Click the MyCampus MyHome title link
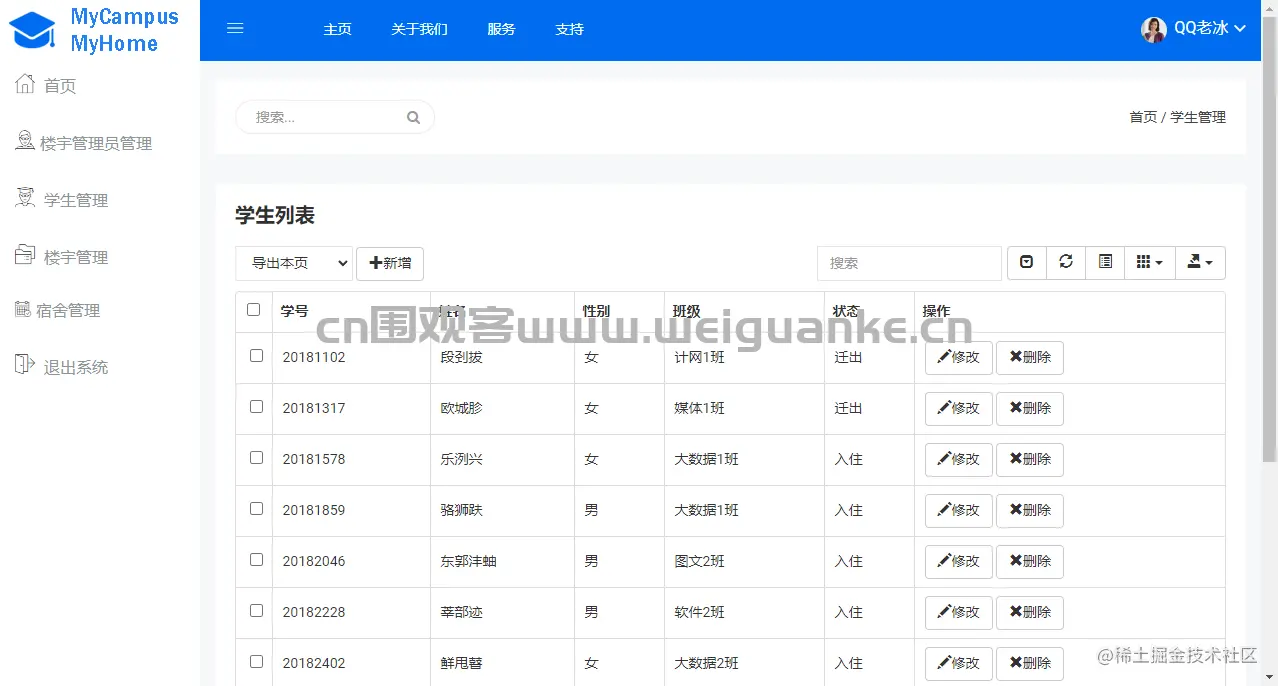This screenshot has height=686, width=1278. click(x=124, y=30)
